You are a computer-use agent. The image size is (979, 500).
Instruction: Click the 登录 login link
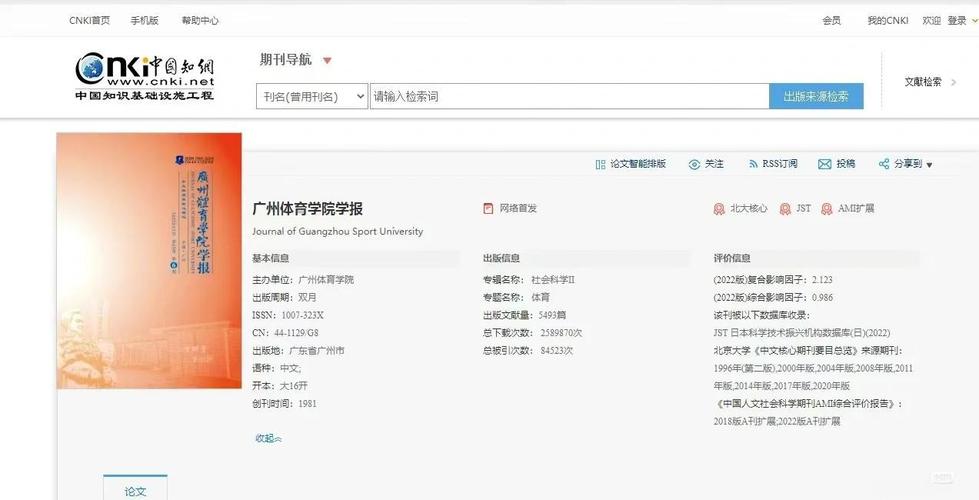tap(957, 21)
